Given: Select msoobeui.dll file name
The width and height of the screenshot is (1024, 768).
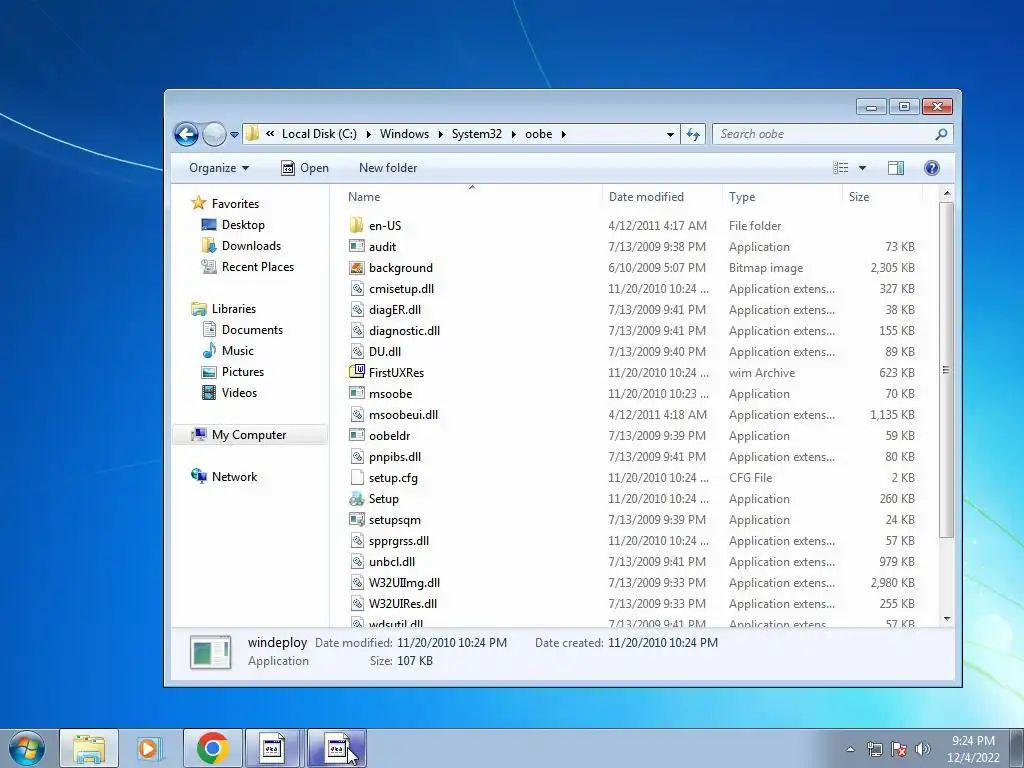Looking at the screenshot, I should [x=403, y=415].
